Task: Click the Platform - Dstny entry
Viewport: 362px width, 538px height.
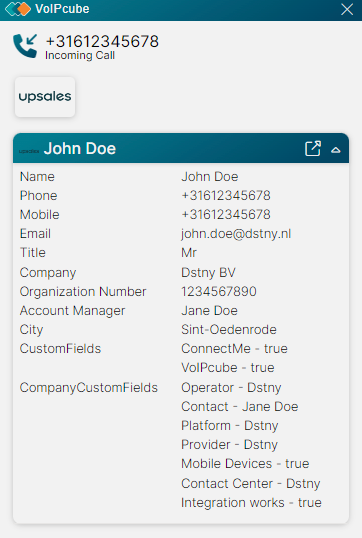Action: pyautogui.click(x=230, y=426)
